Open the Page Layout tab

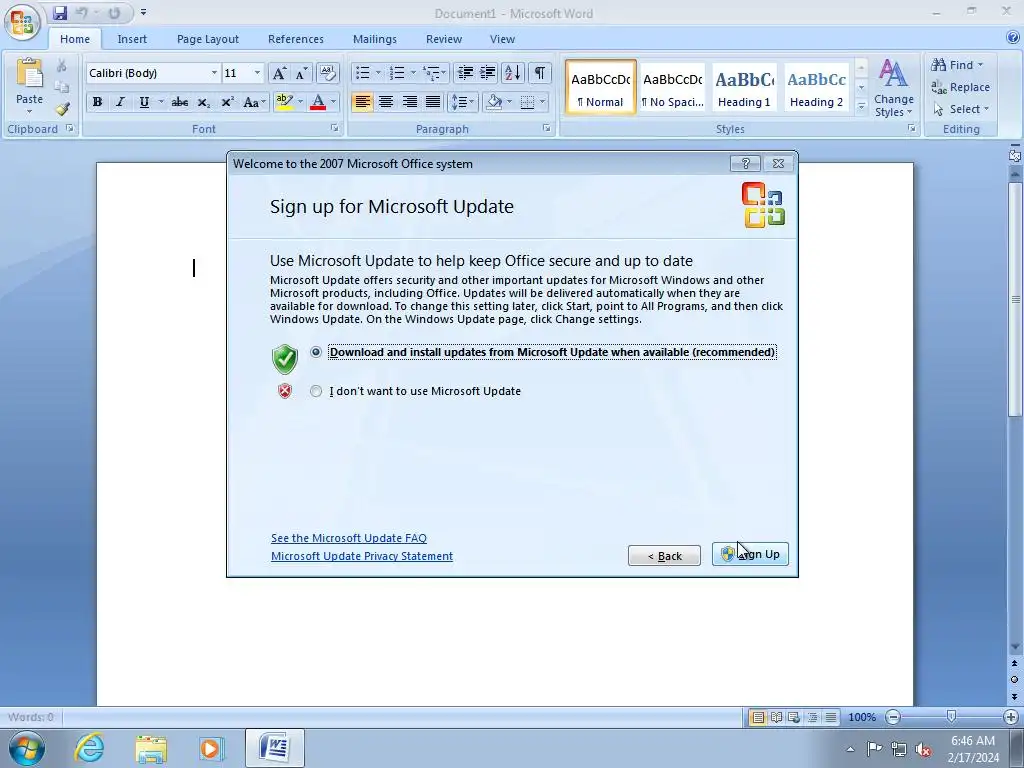point(208,39)
